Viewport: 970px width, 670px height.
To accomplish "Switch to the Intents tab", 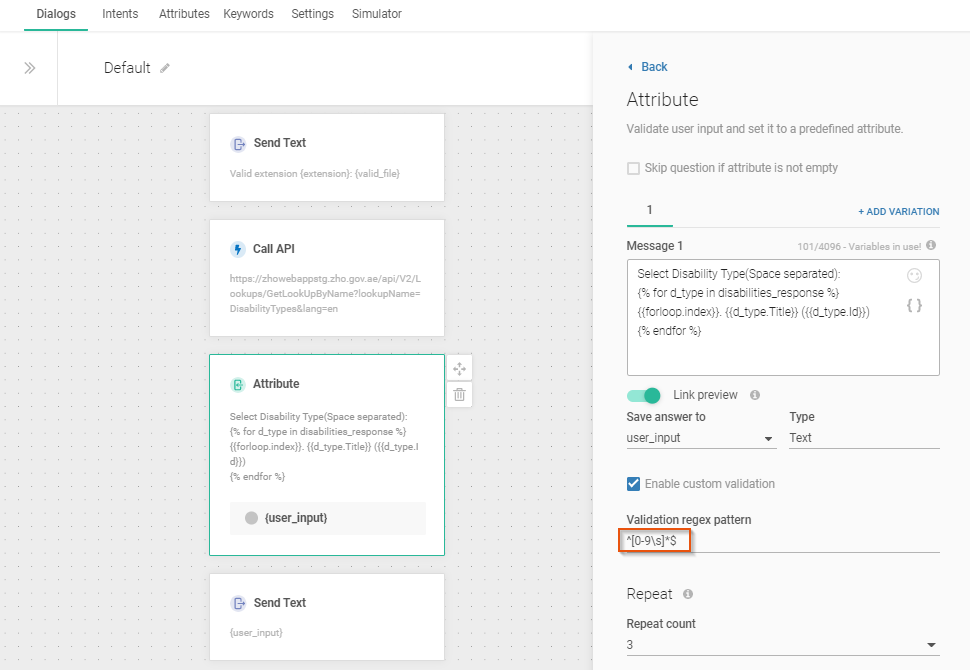I will pos(120,14).
